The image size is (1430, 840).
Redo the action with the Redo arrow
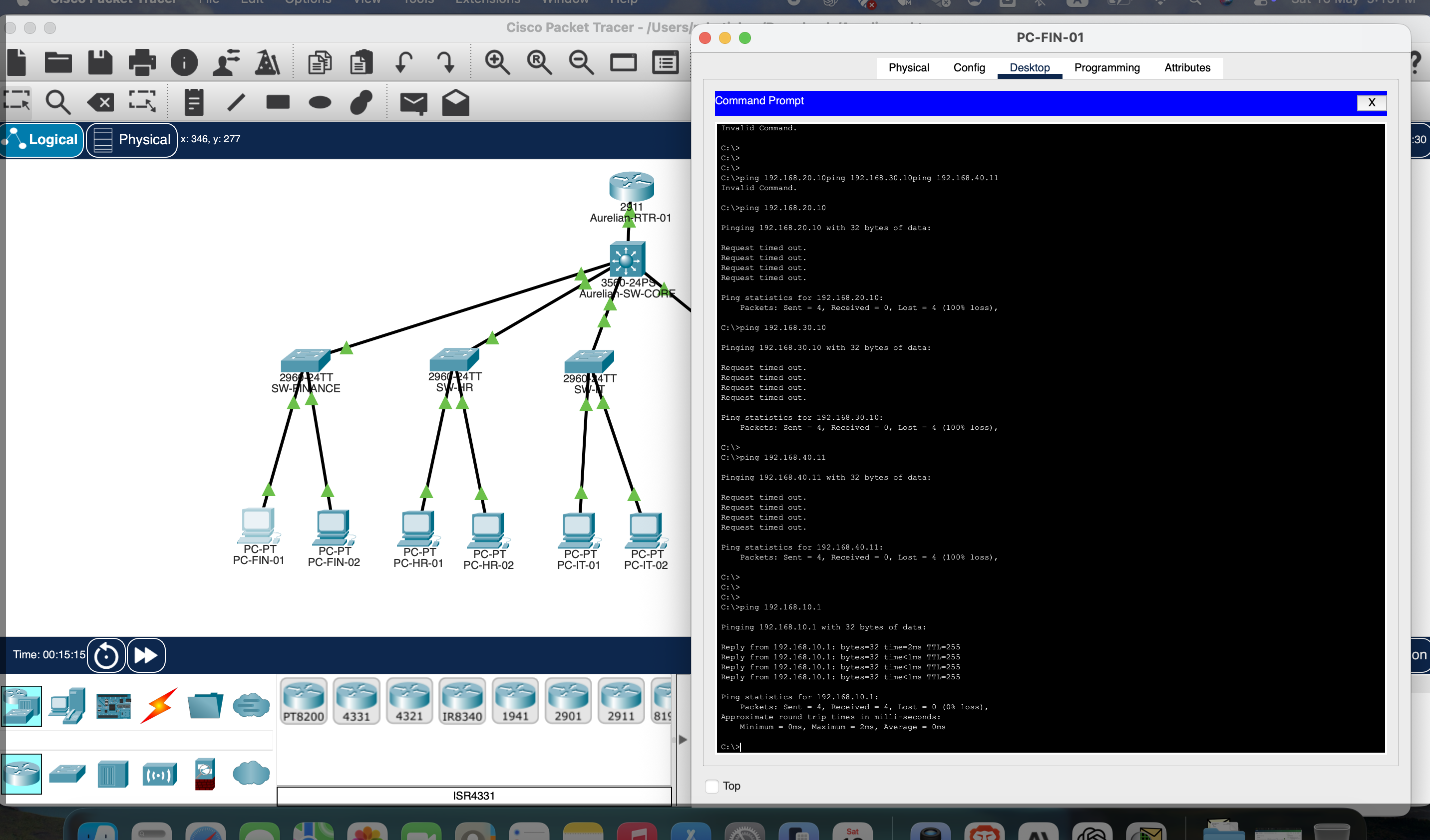point(446,62)
